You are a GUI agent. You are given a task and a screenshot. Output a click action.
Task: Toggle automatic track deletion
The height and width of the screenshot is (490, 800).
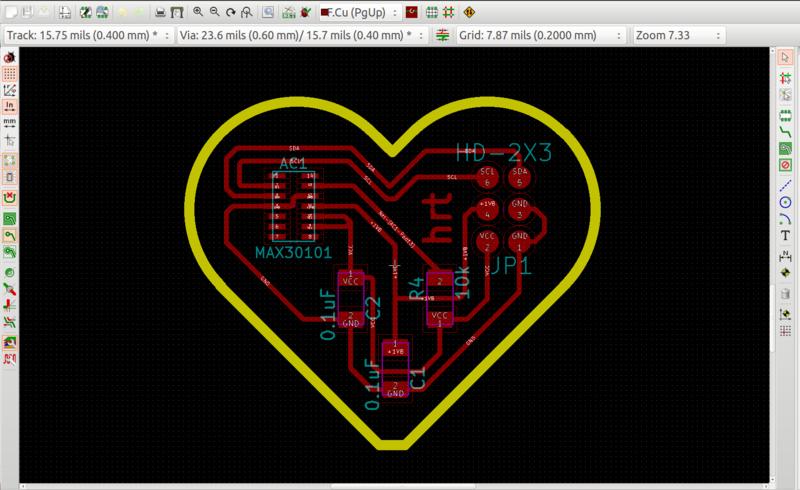[9, 197]
